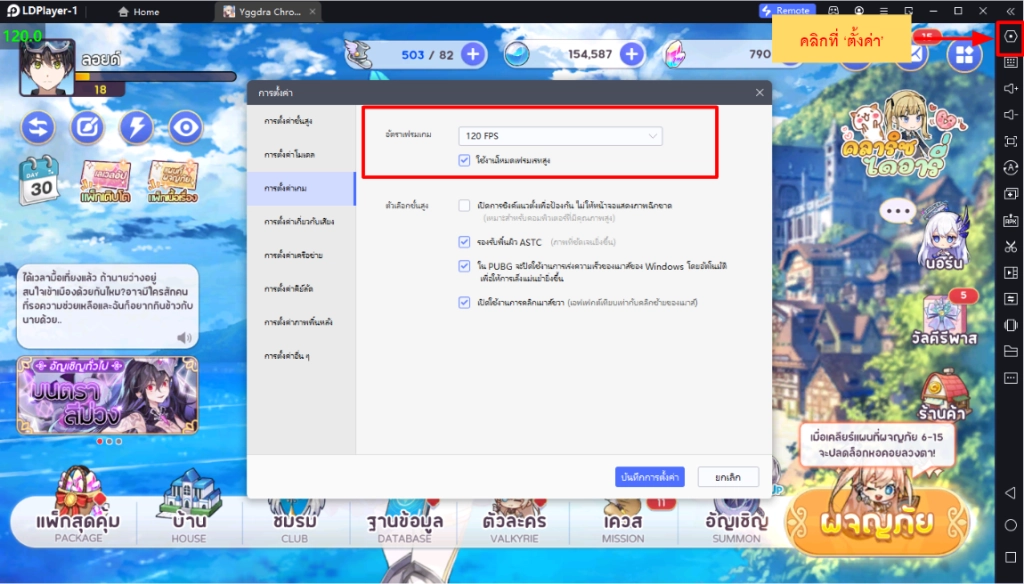Switch to the Home tab
Viewport: 1024px width, 584px height.
point(139,12)
